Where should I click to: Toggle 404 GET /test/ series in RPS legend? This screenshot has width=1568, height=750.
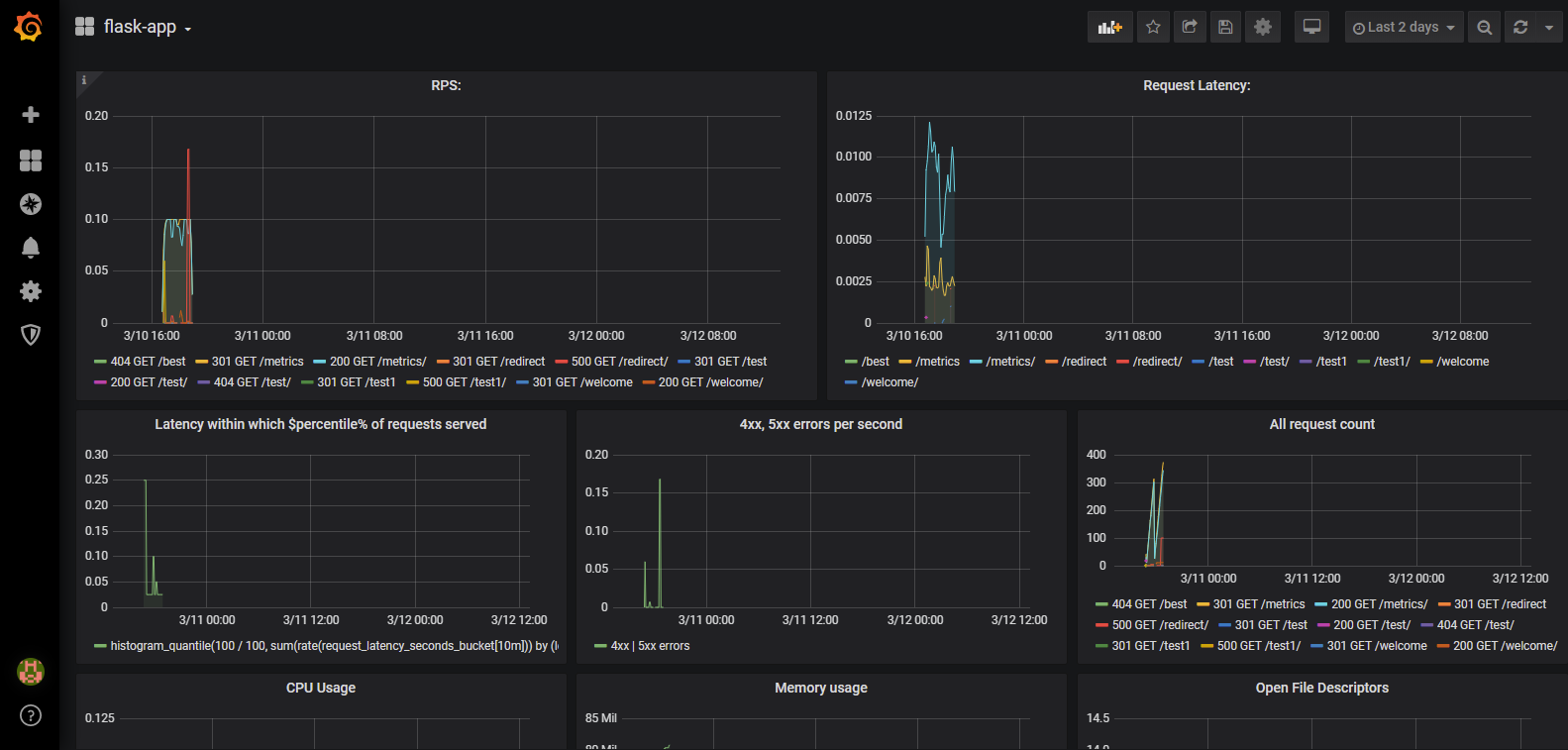pyautogui.click(x=252, y=382)
